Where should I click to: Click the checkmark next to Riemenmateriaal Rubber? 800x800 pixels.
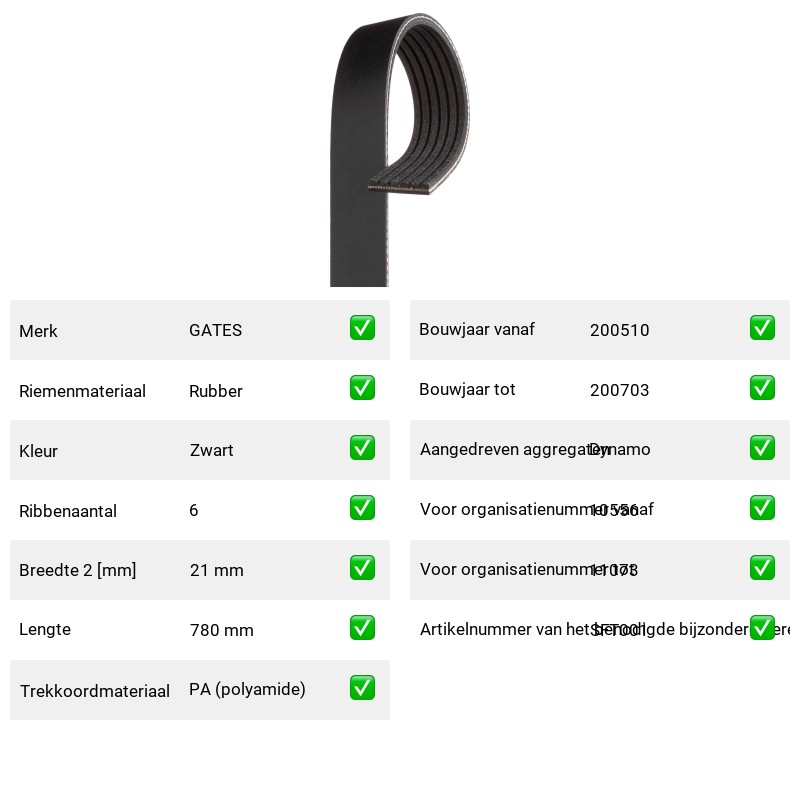point(362,388)
